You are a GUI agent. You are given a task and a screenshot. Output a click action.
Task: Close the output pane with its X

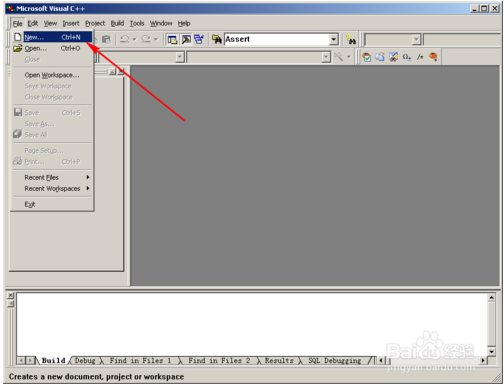tap(11, 295)
